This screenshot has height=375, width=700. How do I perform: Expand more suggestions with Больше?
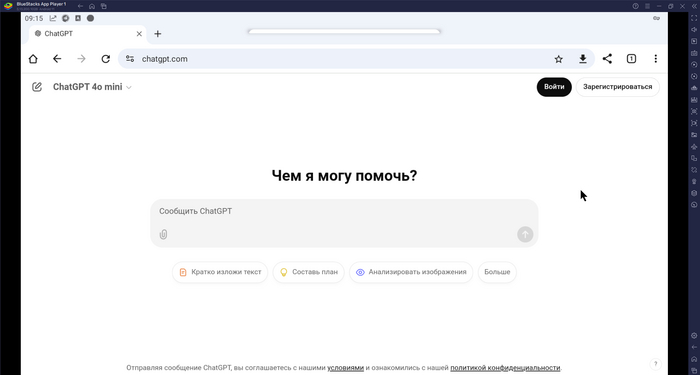pyautogui.click(x=497, y=272)
